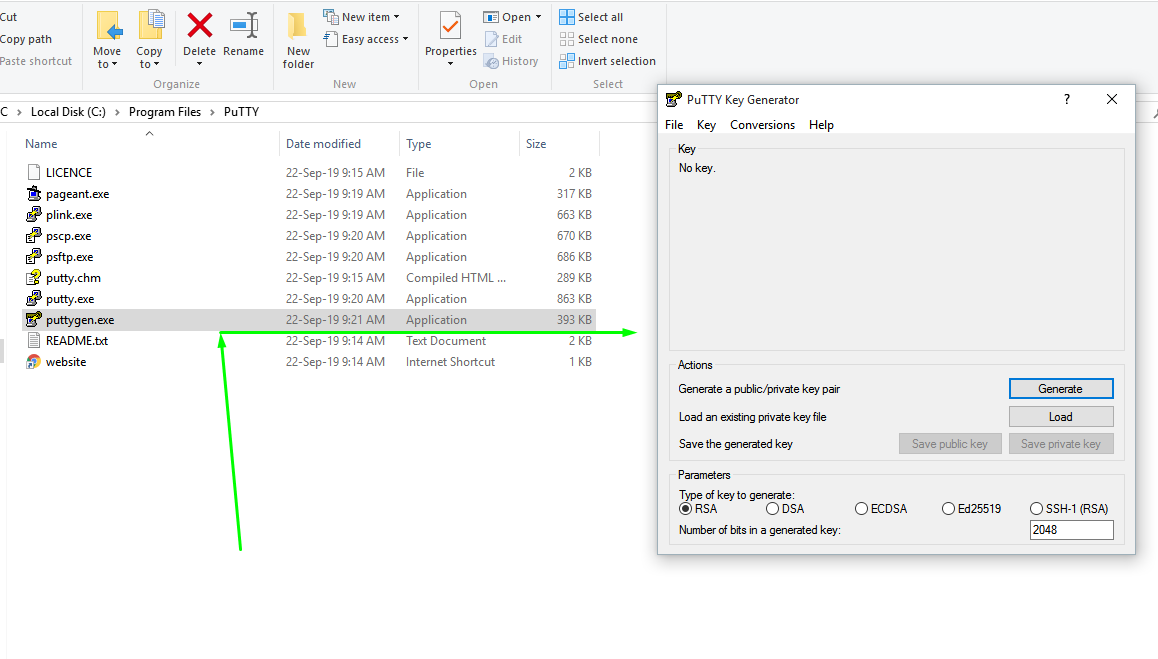
Task: Select the SSH-1 (RSA) key type
Action: (x=1036, y=509)
